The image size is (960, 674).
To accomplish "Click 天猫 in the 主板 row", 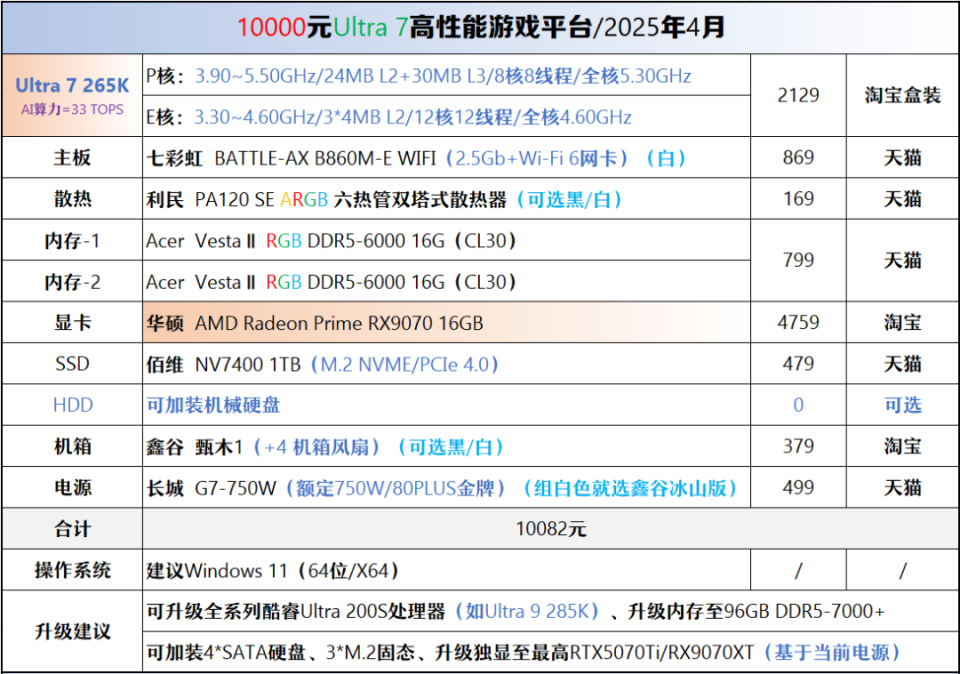I will pyautogui.click(x=902, y=157).
